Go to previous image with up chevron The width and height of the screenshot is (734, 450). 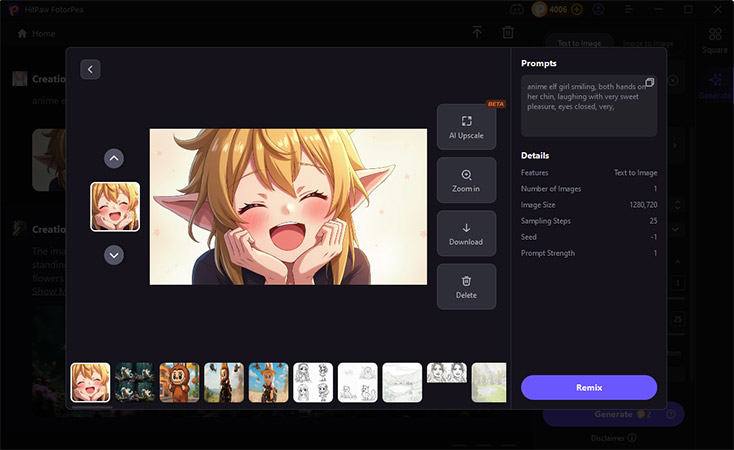pos(114,158)
